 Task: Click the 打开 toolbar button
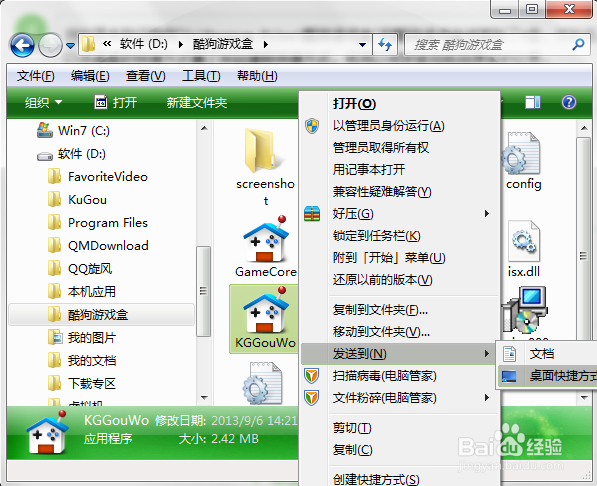pyautogui.click(x=116, y=102)
